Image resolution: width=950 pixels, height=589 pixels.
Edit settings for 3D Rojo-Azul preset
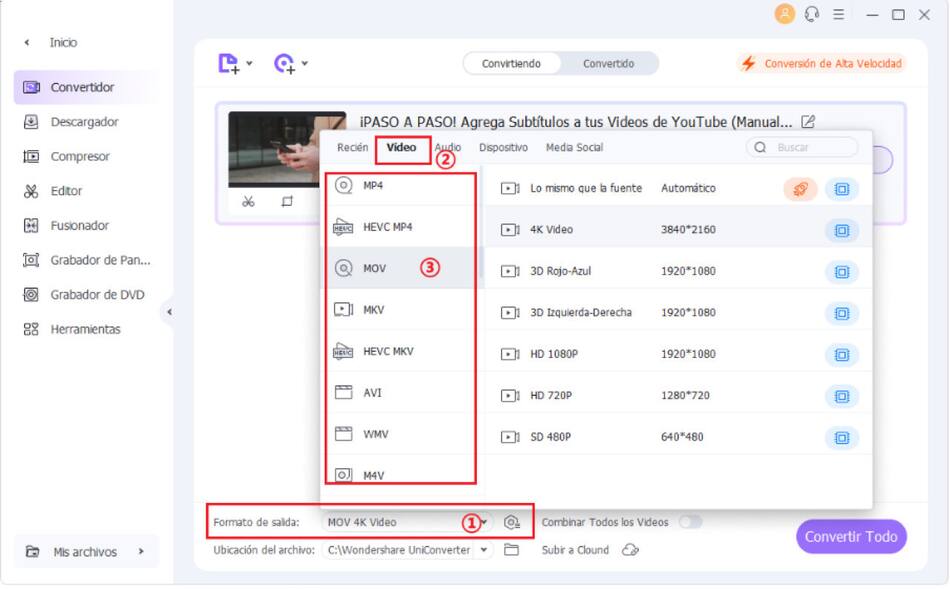[x=842, y=272]
